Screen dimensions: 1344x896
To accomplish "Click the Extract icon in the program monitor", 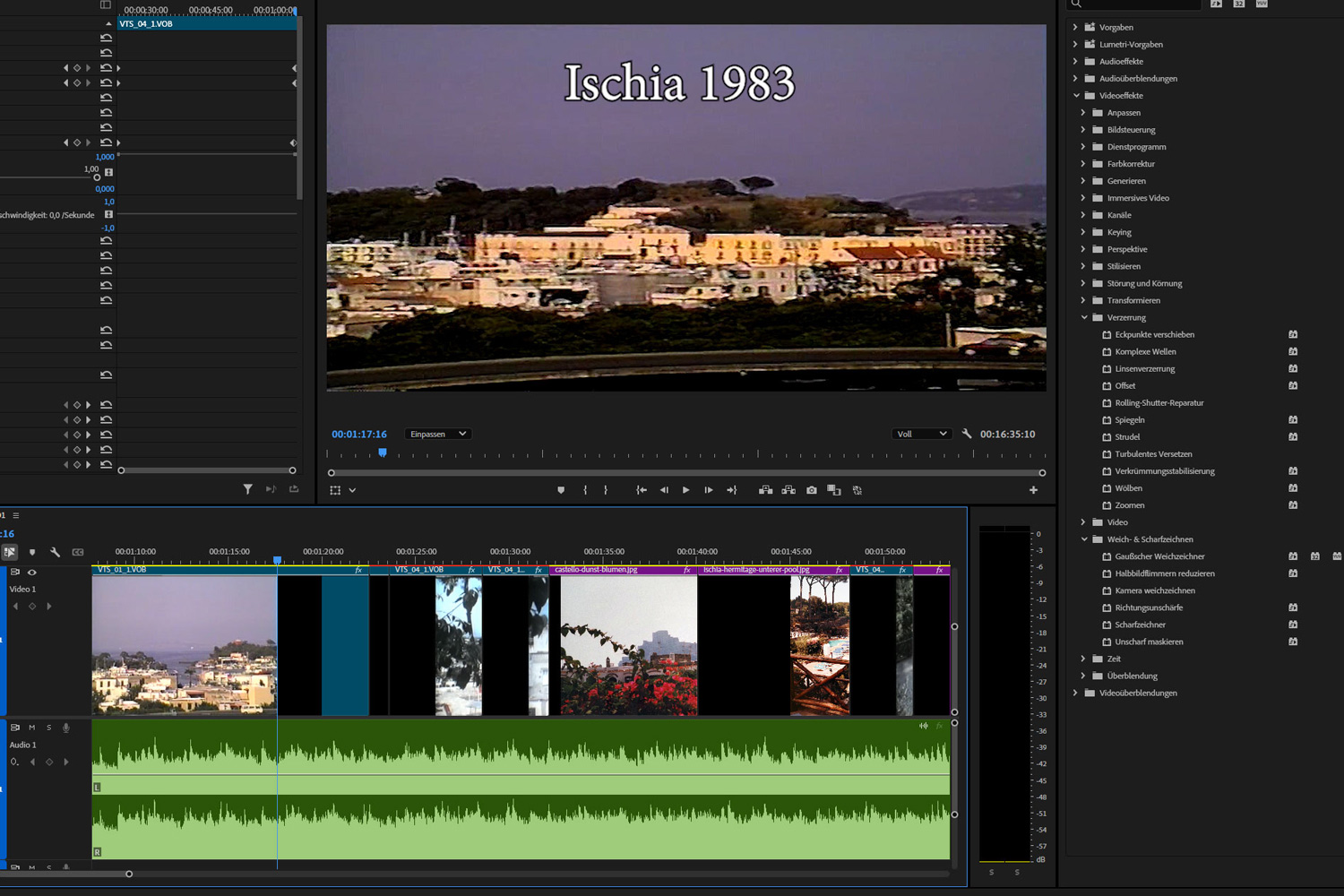I will point(788,490).
